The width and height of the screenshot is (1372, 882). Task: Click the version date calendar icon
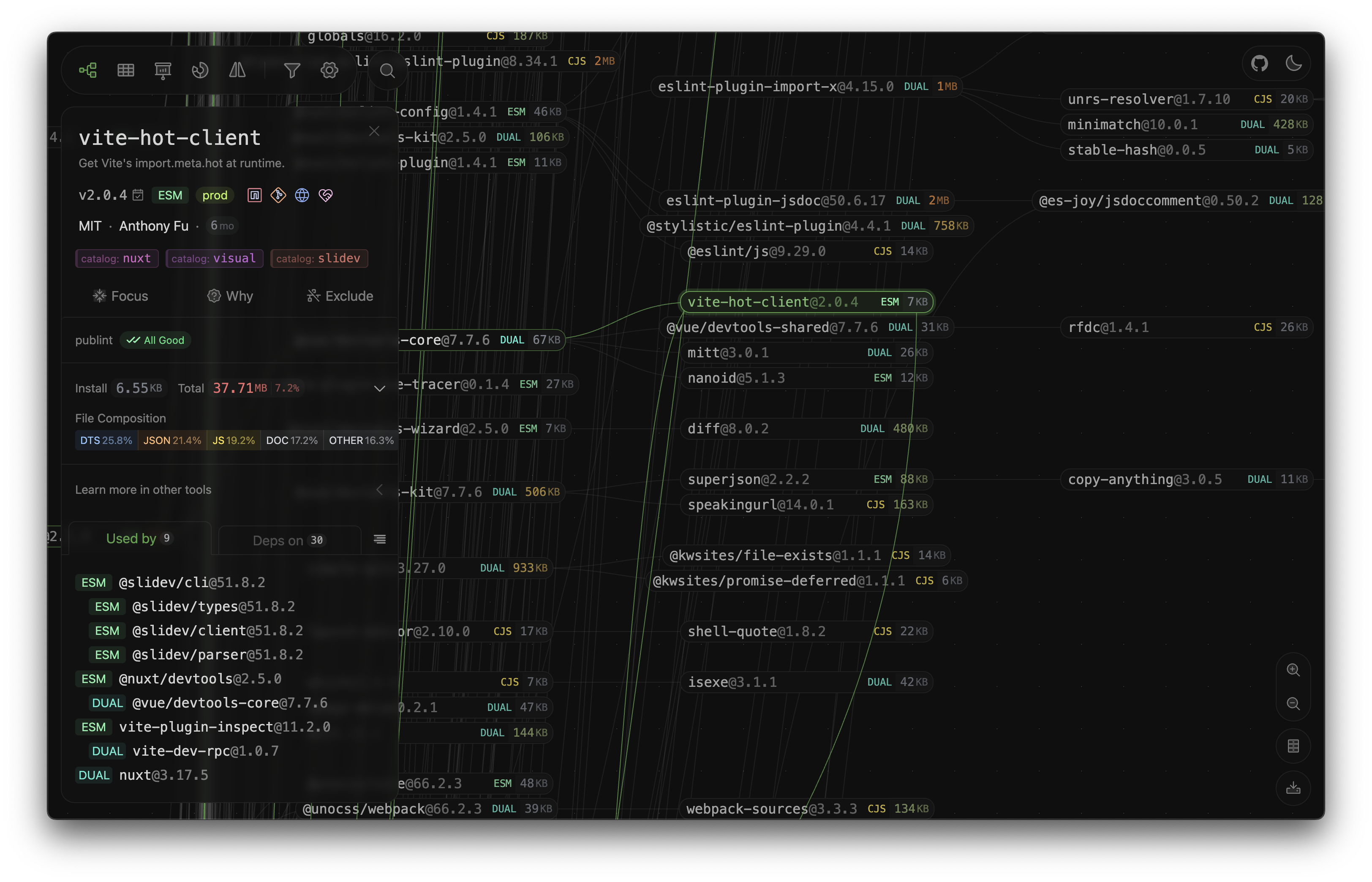(138, 195)
